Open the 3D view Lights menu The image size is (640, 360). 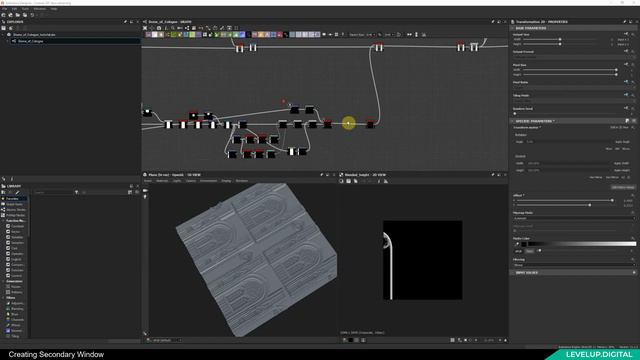[177, 180]
